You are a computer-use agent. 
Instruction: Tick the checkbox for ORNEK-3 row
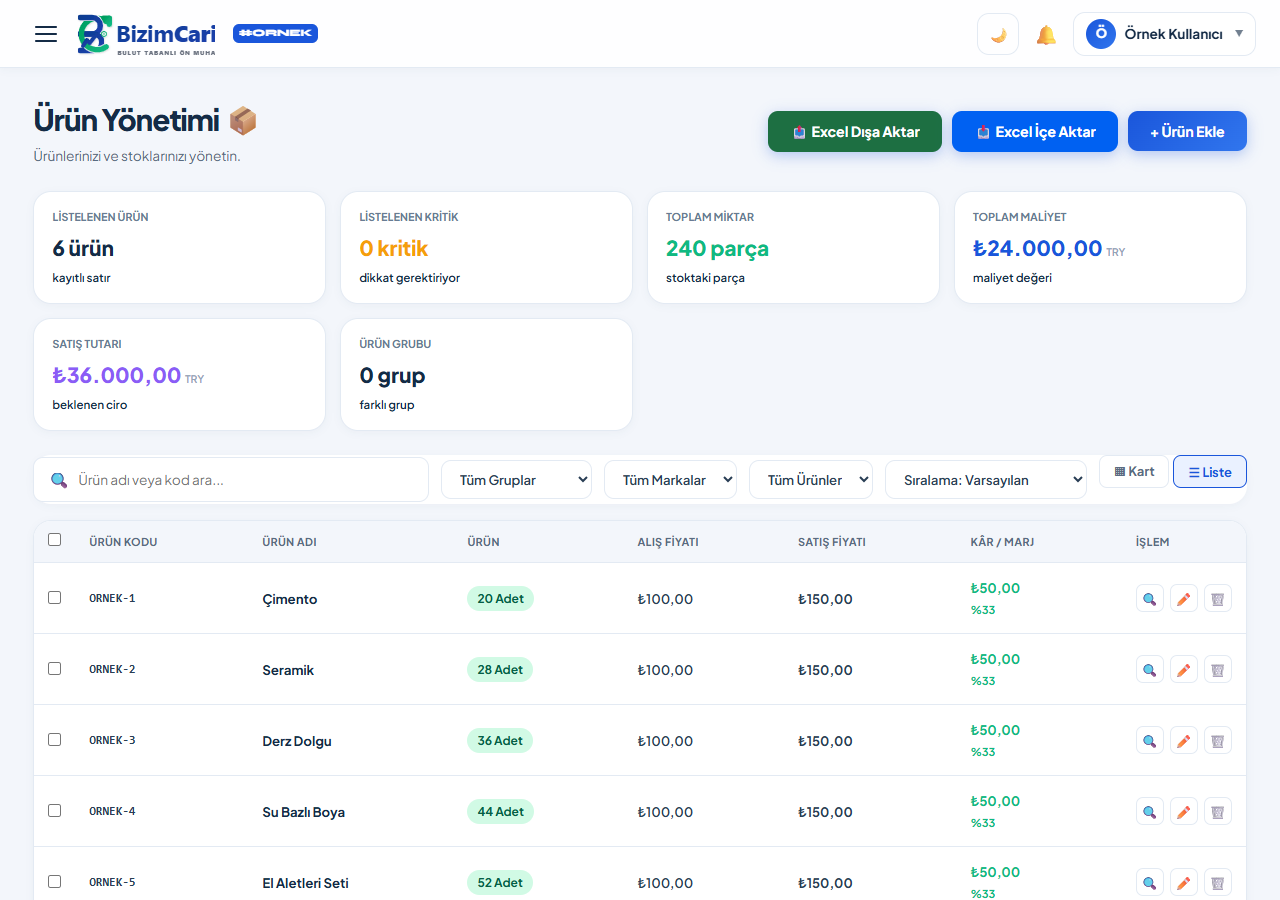[x=55, y=740]
